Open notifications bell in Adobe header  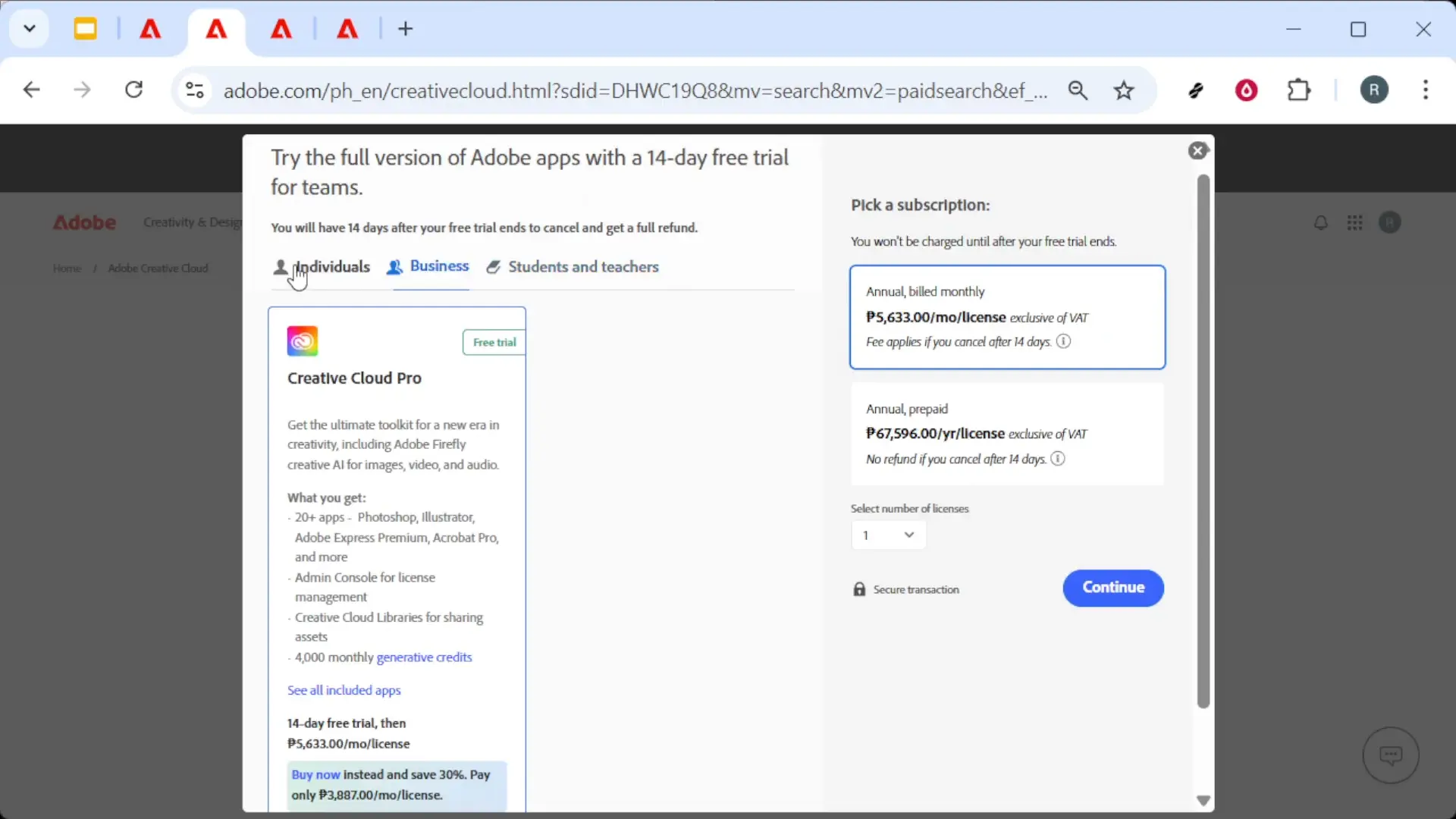[x=1320, y=222]
